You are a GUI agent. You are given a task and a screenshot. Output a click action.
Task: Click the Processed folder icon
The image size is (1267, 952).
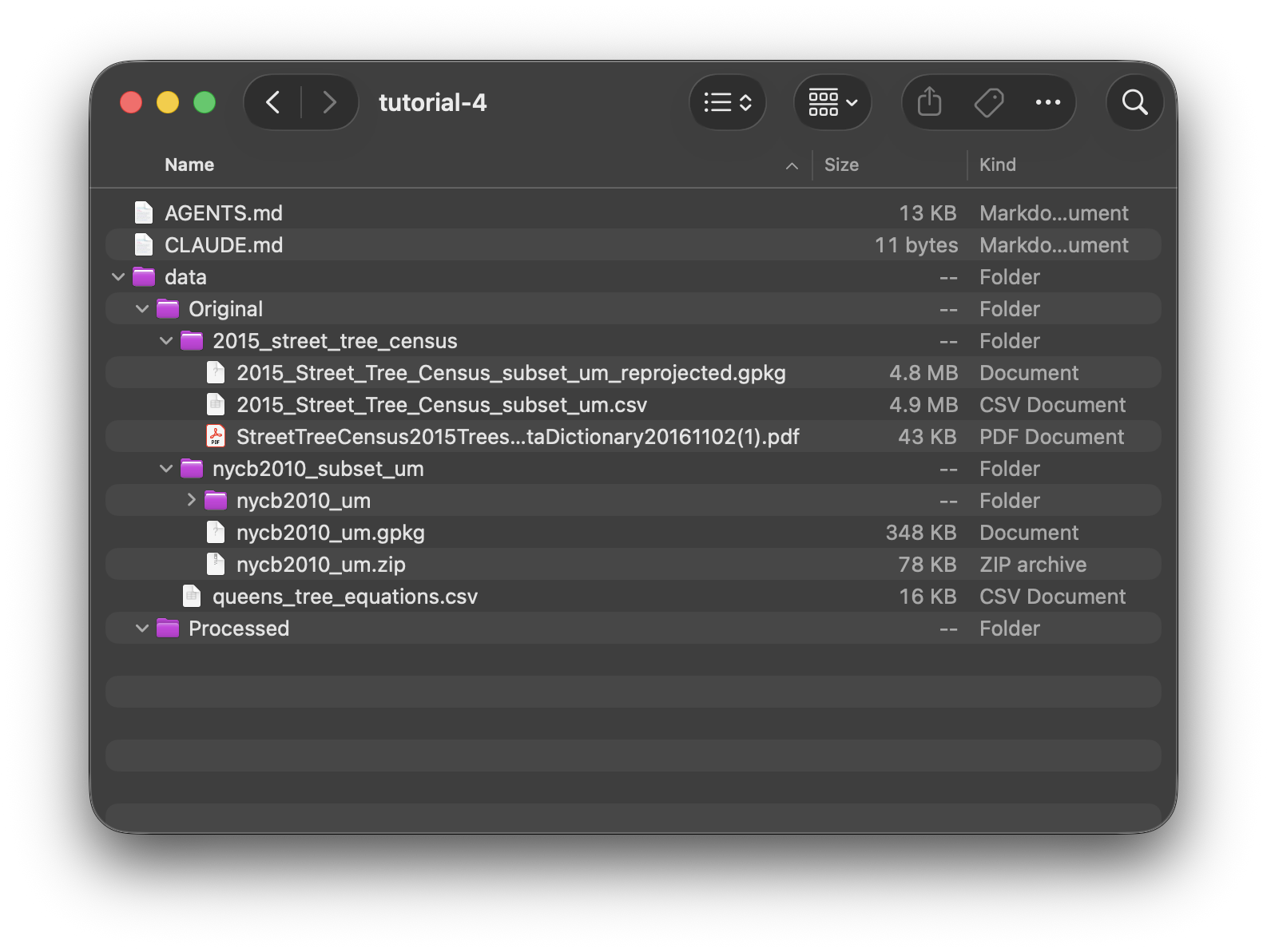(x=168, y=628)
